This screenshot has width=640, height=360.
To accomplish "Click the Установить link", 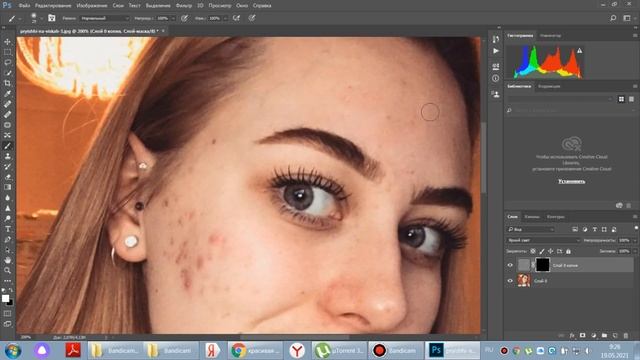I will tap(571, 181).
